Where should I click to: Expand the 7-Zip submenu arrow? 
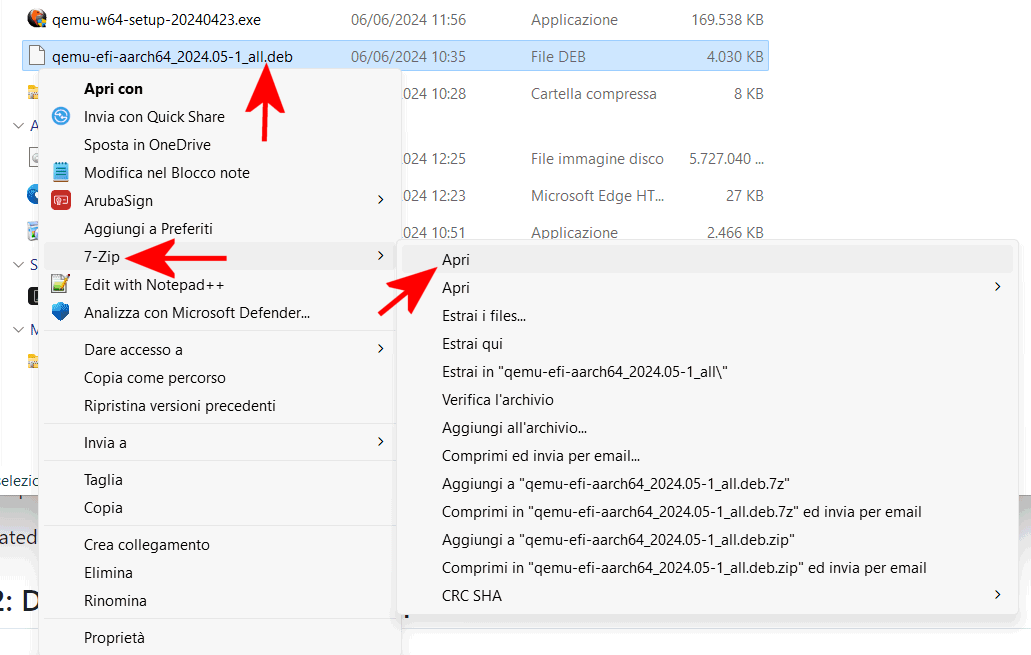coord(380,256)
